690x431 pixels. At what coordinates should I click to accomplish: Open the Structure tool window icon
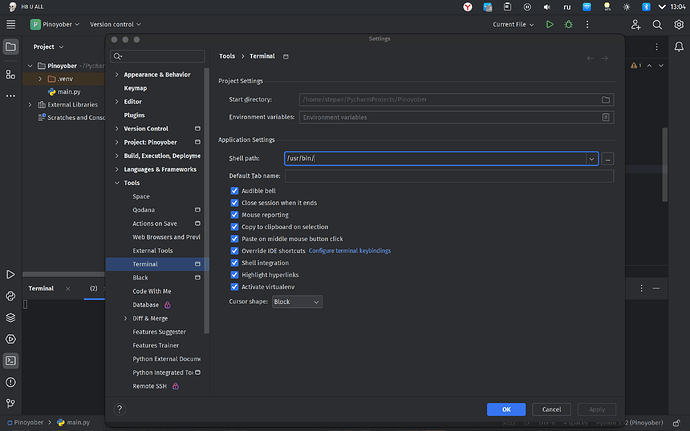click(11, 74)
